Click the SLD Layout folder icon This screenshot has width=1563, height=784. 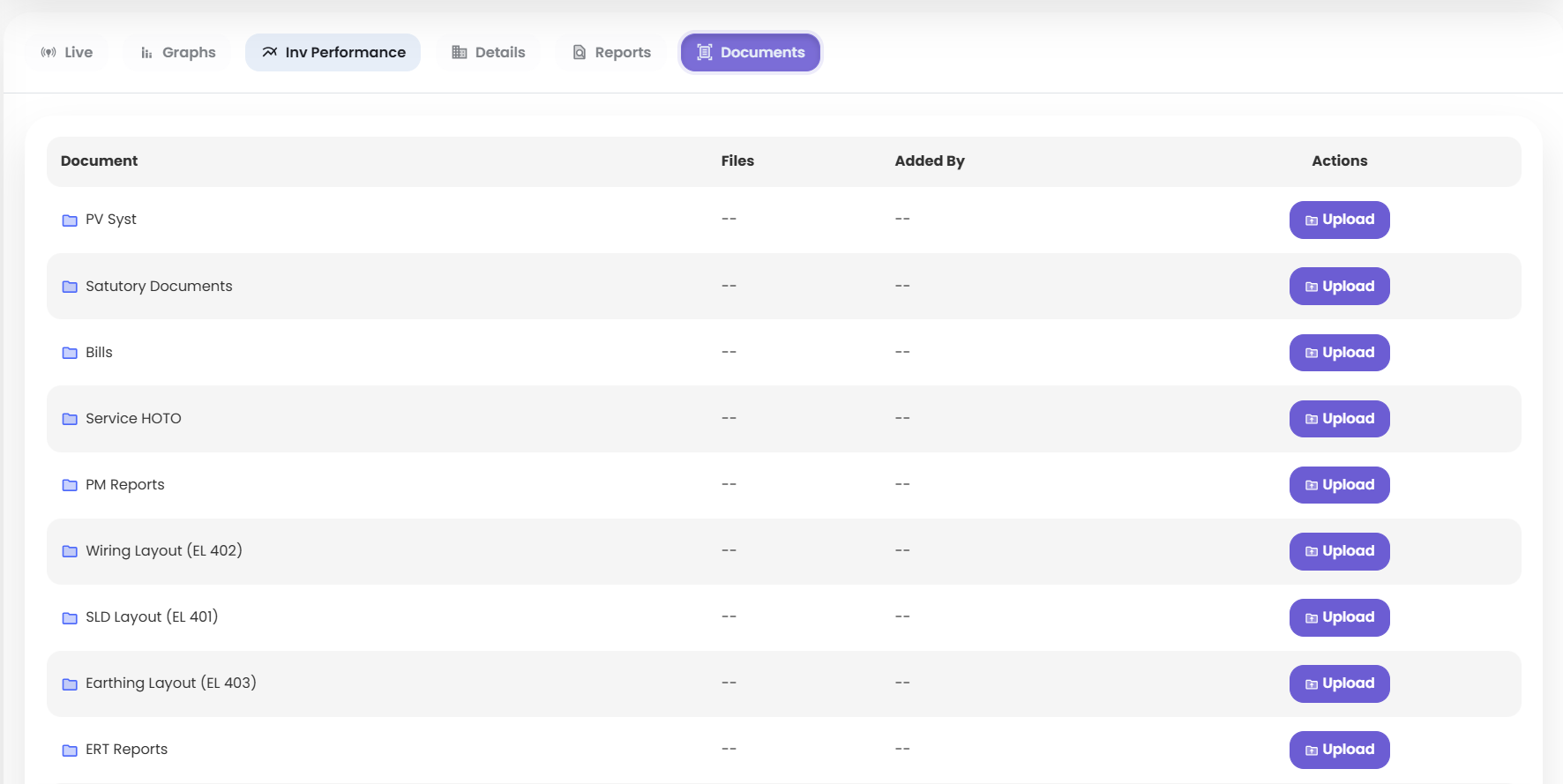[x=70, y=617]
